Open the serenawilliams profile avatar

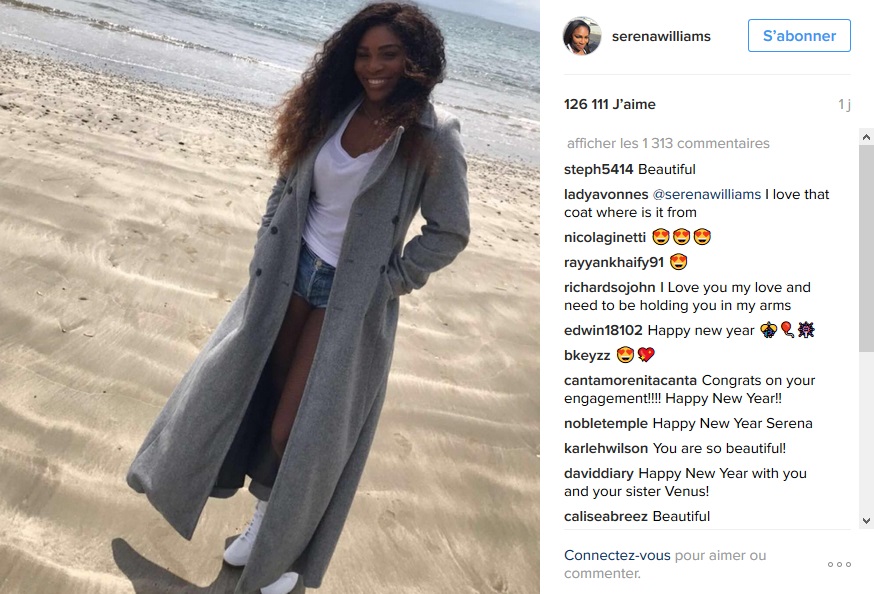coord(582,36)
